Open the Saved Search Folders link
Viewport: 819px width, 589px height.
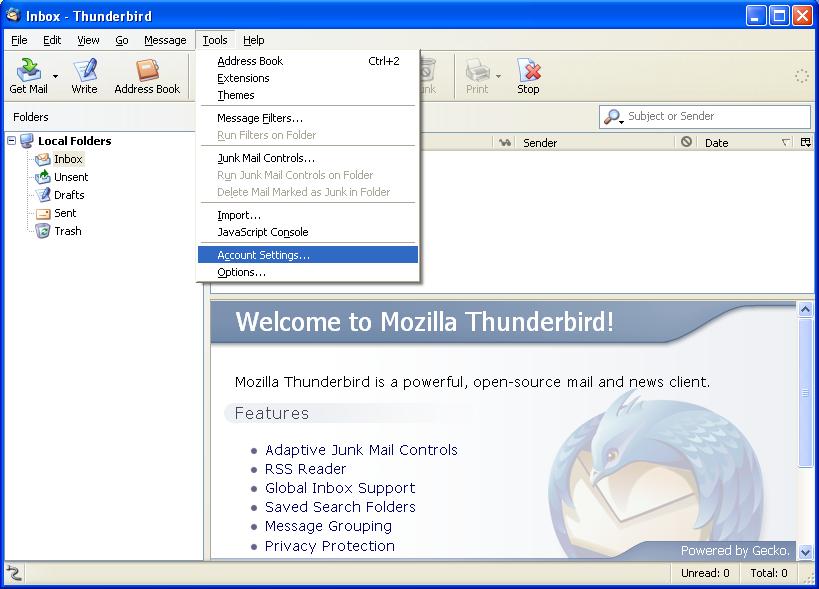pos(340,507)
